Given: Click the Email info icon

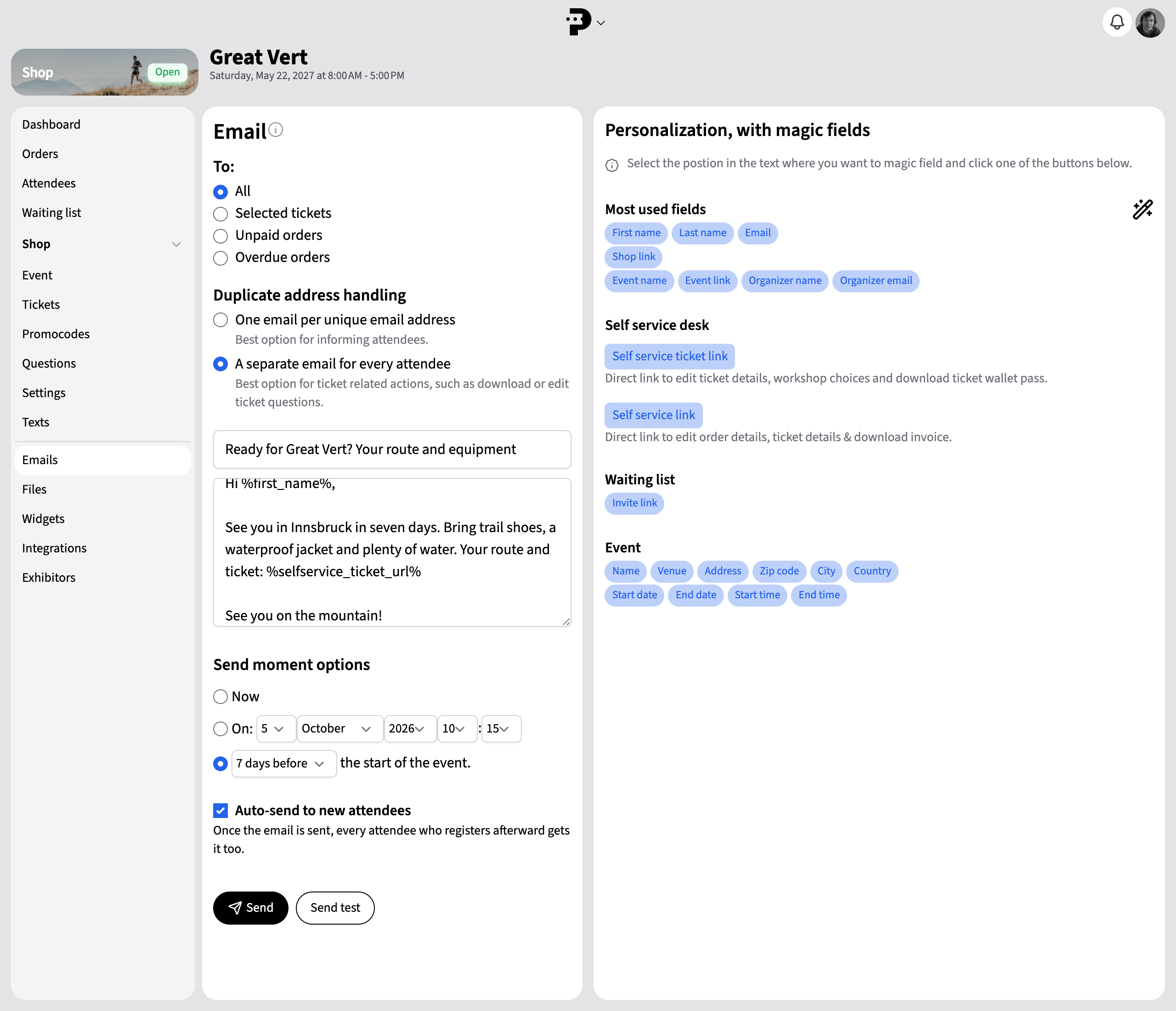Looking at the screenshot, I should pos(276,130).
